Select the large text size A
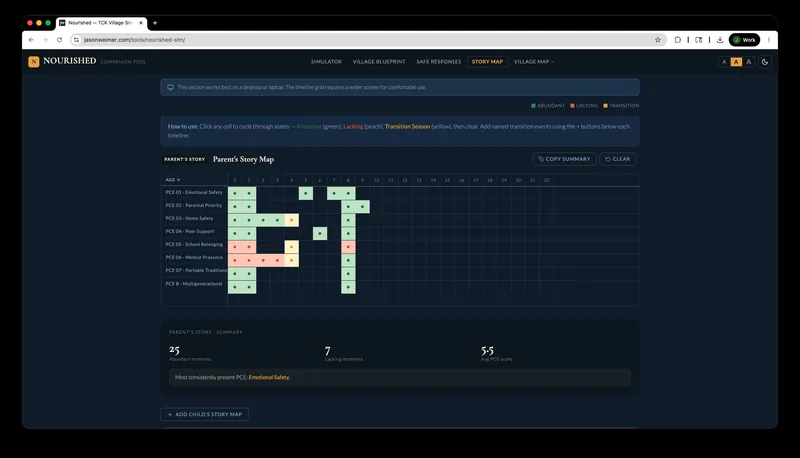The height and width of the screenshot is (458, 800). [x=748, y=62]
